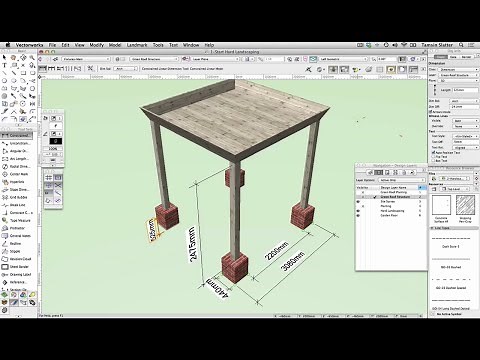The image size is (480, 360).
Task: Open the Text Style dropdown
Action: point(466,136)
